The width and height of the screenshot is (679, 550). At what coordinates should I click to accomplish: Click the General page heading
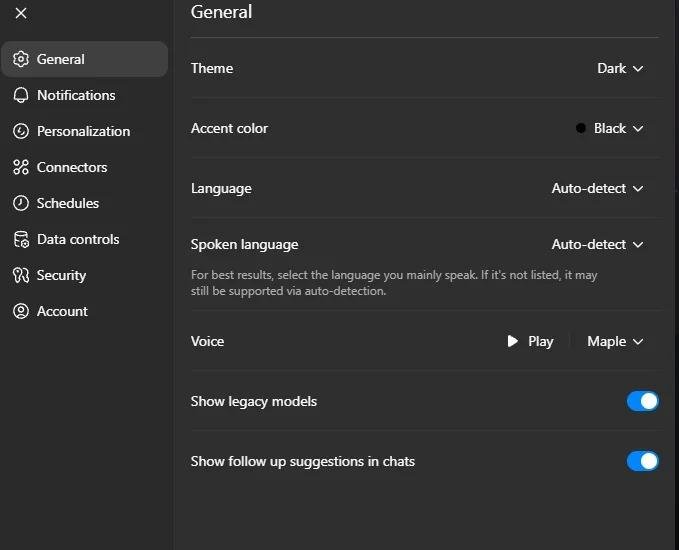click(221, 12)
